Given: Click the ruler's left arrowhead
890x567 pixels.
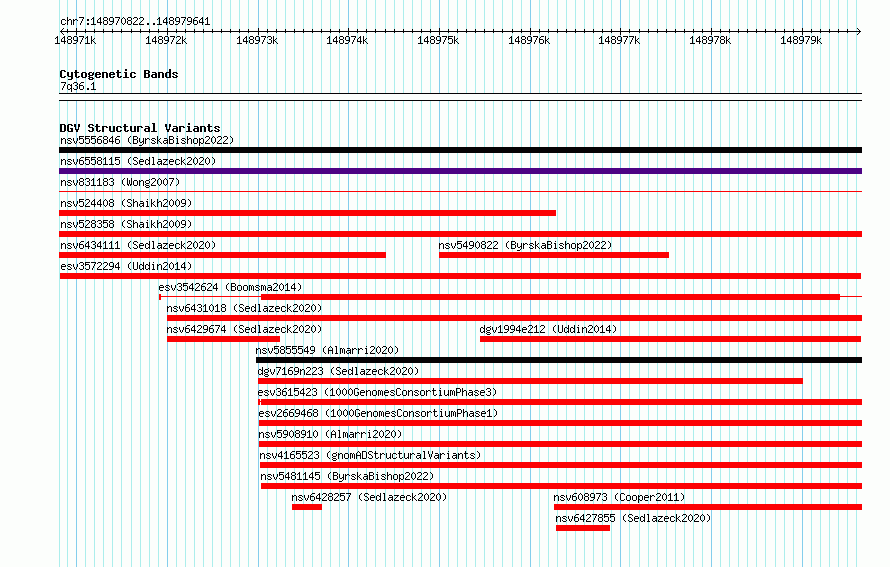Looking at the screenshot, I should point(62,31).
